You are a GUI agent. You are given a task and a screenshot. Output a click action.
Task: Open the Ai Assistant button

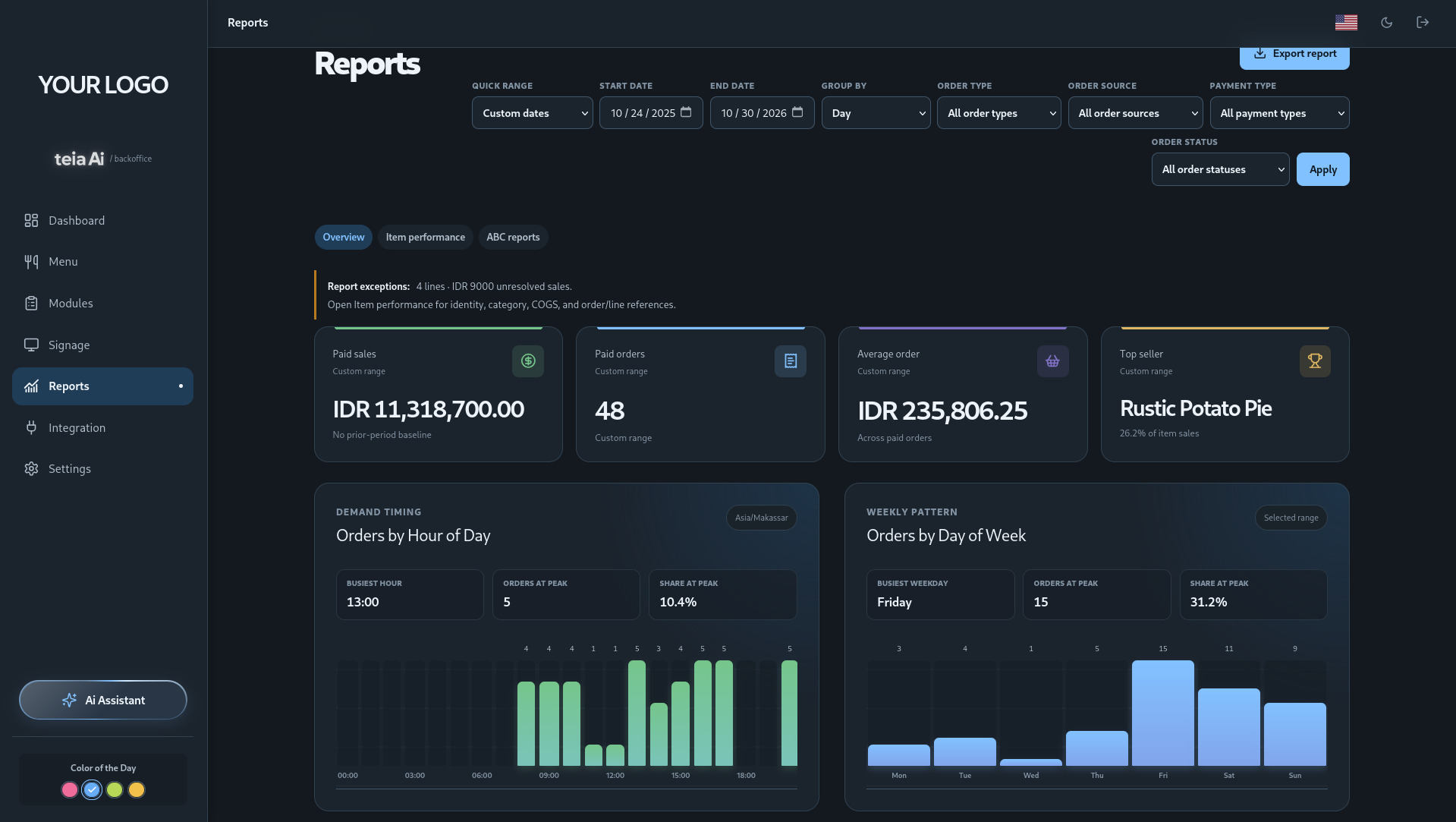coord(103,700)
